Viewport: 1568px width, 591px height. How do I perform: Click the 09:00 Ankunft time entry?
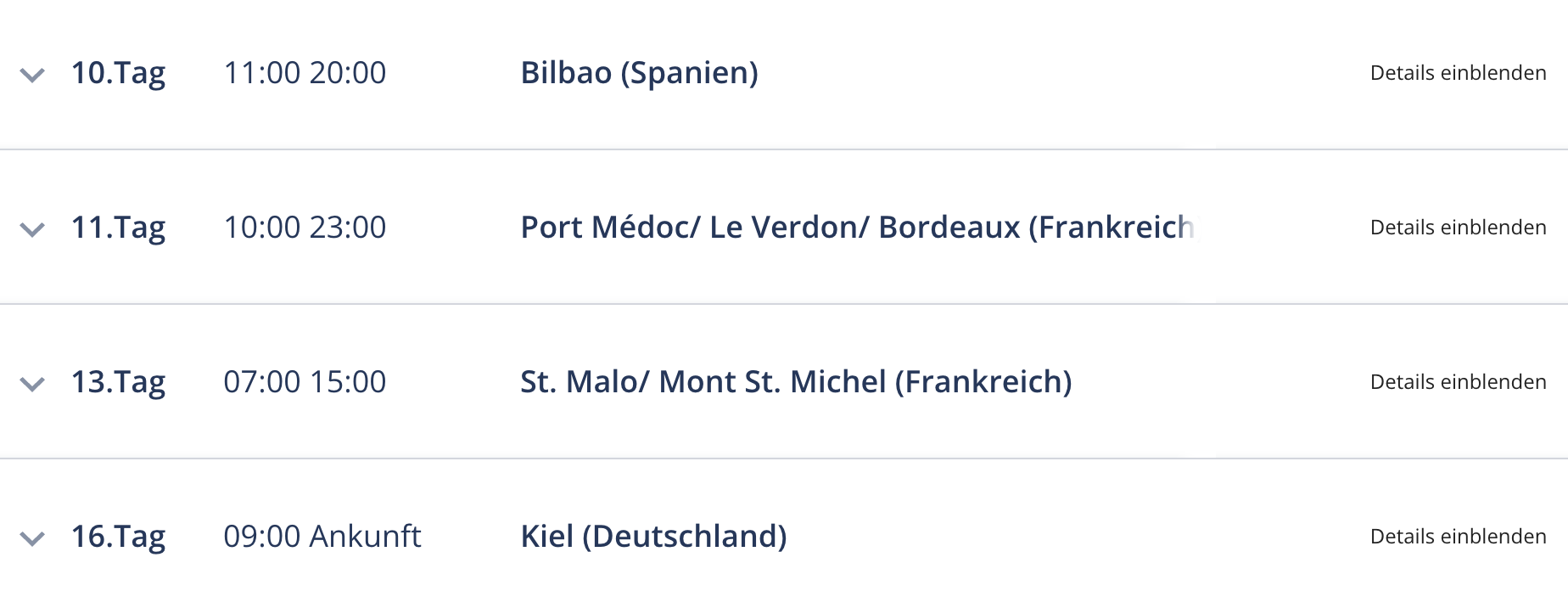pos(322,537)
